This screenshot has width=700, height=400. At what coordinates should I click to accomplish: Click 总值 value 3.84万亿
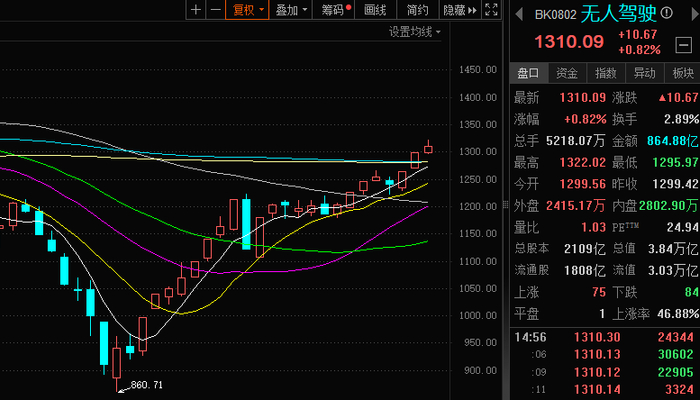click(673, 249)
